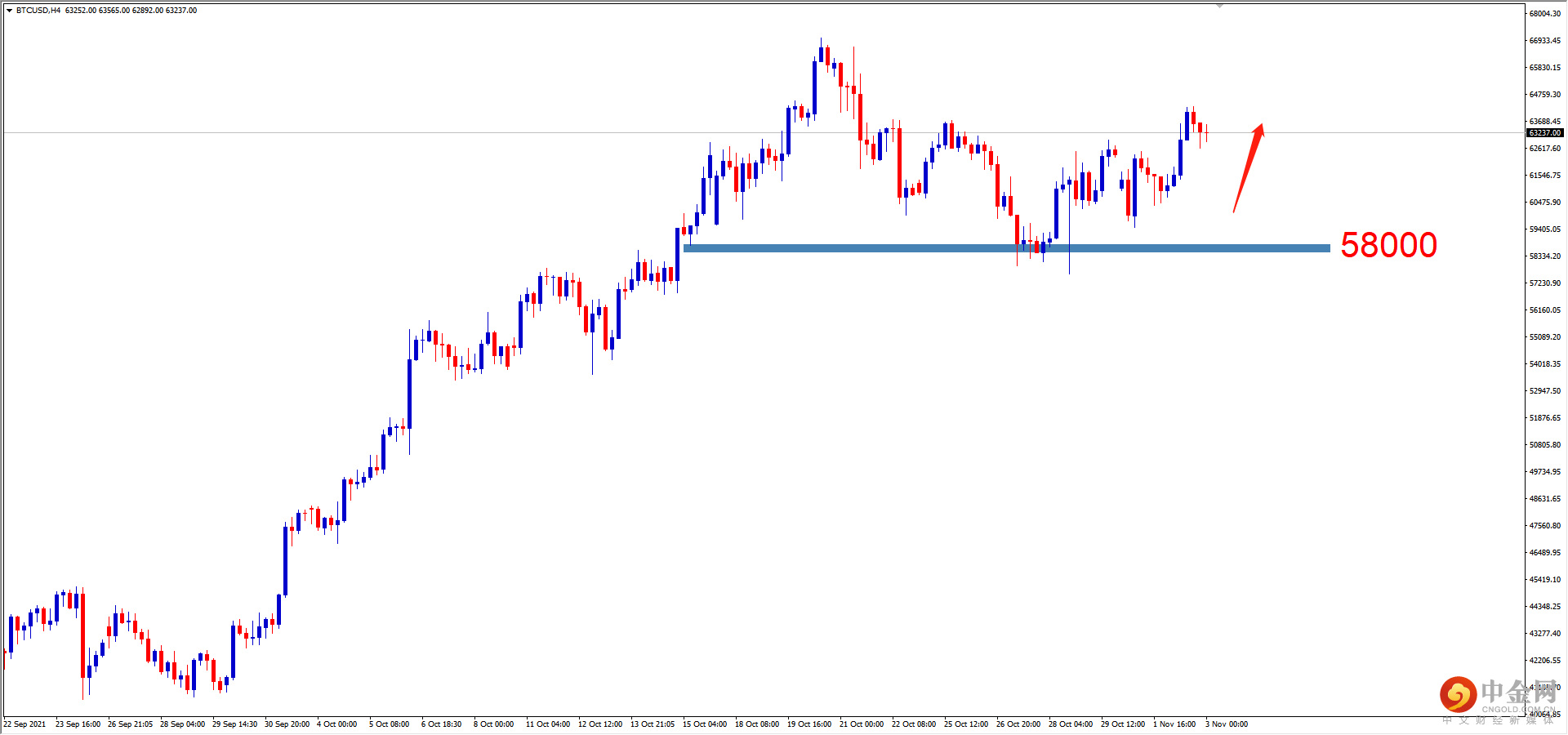Open the dropdown triangle beside BTCUSD,H4
This screenshot has height=735, width=1568.
(9, 11)
